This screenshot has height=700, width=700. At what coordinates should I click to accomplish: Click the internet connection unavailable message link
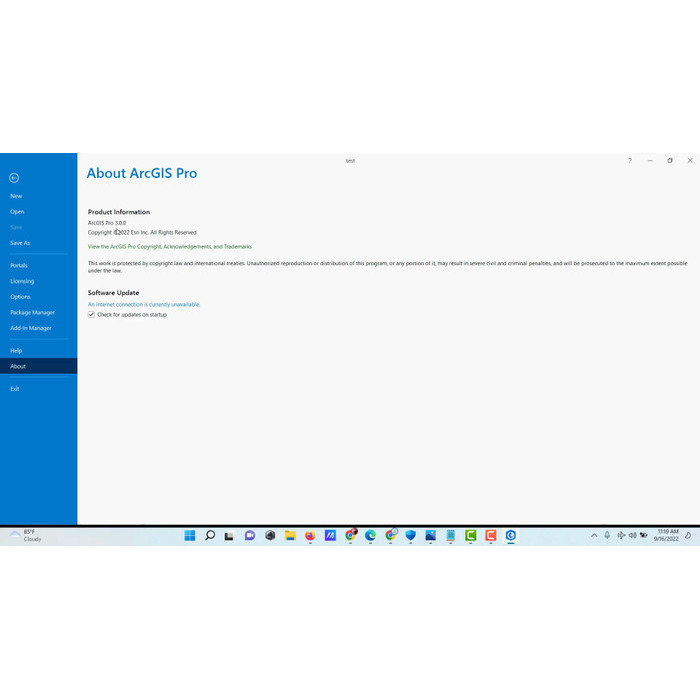144,304
